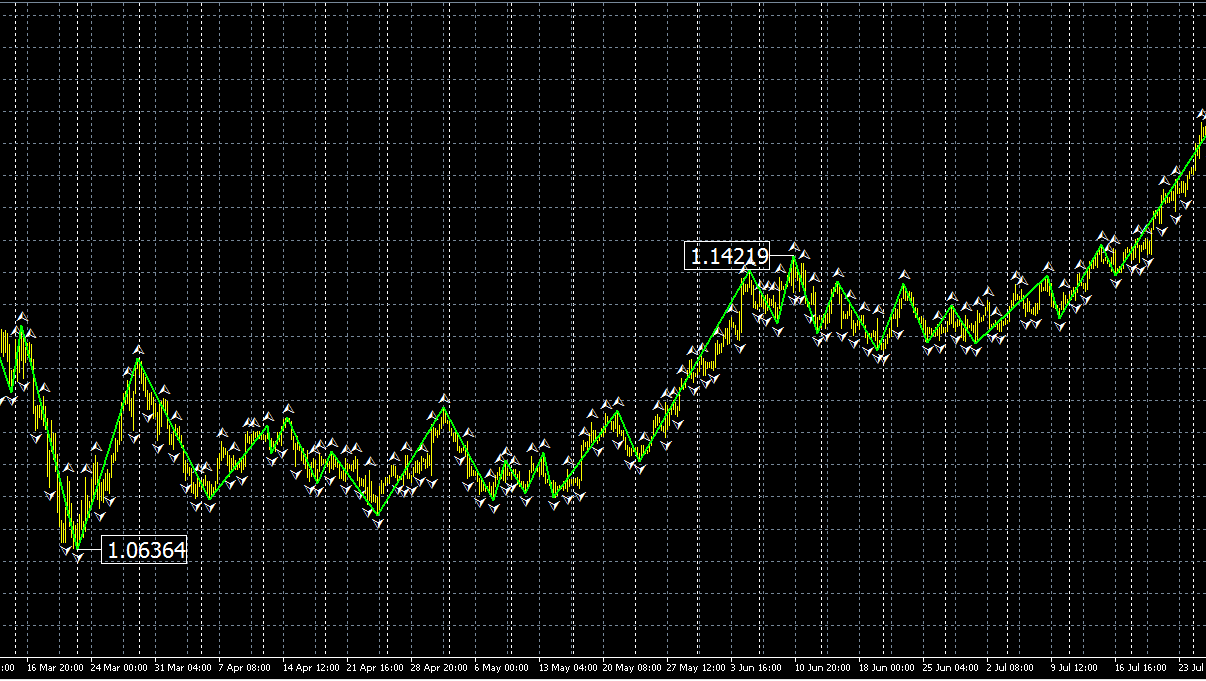Click the 2 Jul 08:00 time label
This screenshot has height=681, width=1206.
point(1012,668)
